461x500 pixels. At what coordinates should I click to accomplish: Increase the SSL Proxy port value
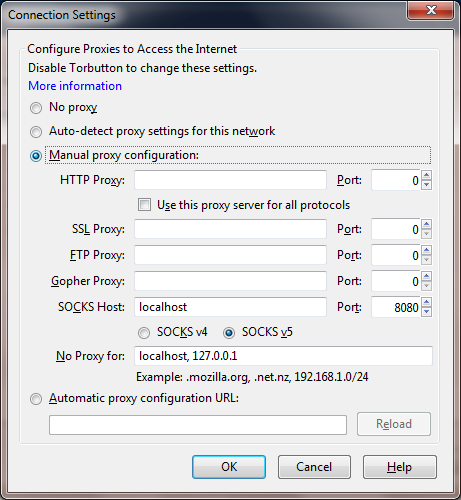(x=427, y=224)
